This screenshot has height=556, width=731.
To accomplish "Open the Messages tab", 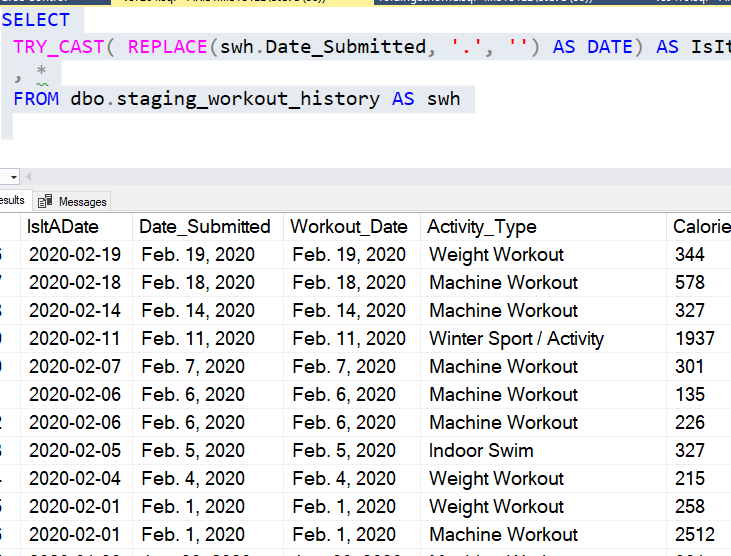I will tap(82, 202).
